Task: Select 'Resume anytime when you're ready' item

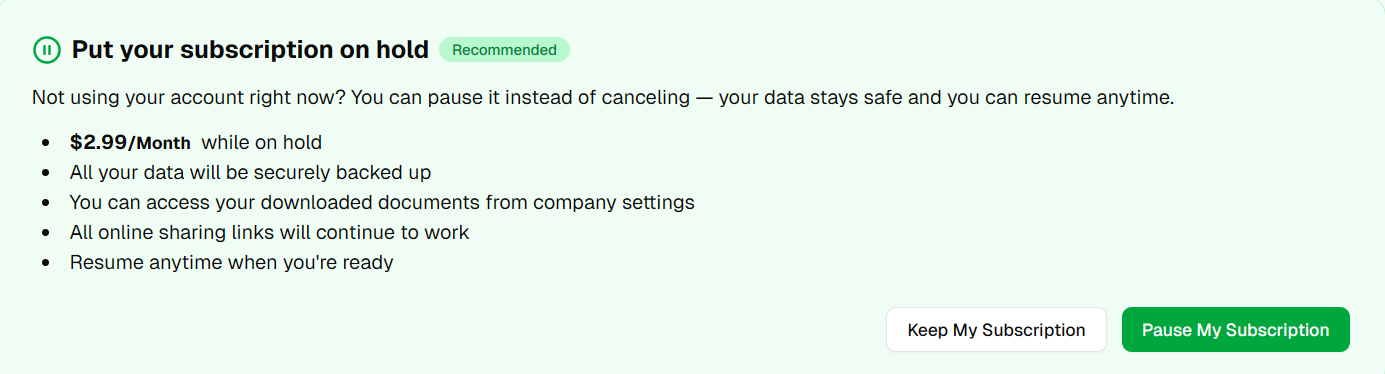Action: (231, 263)
